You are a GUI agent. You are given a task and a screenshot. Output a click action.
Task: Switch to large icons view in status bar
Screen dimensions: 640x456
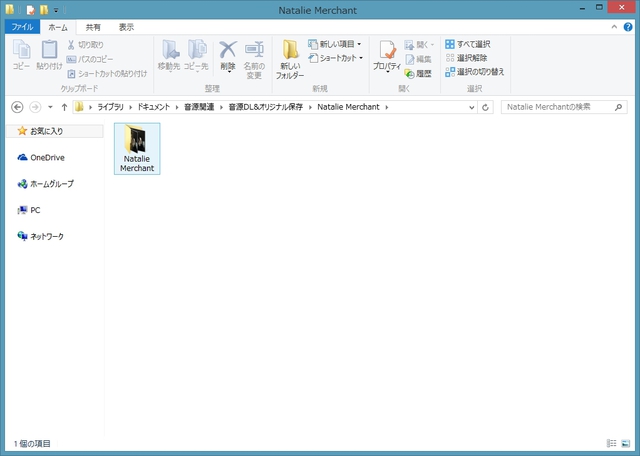(x=626, y=443)
